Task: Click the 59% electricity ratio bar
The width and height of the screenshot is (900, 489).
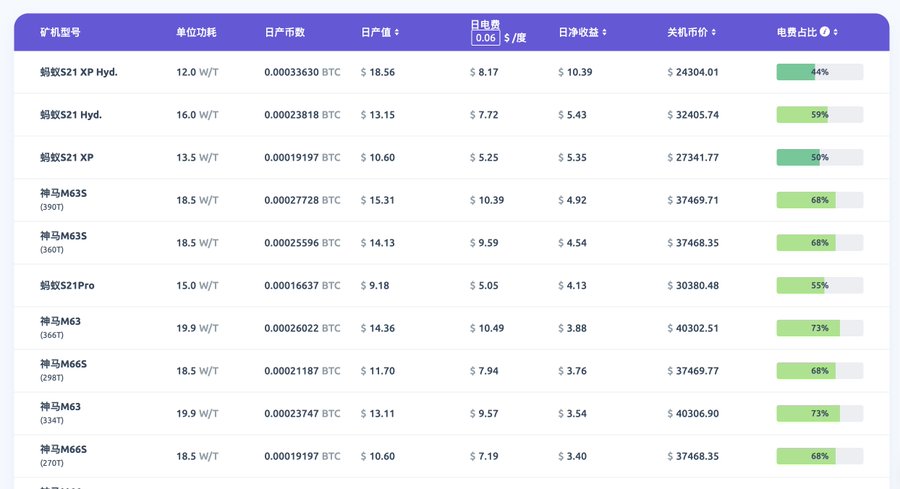Action: 820,115
